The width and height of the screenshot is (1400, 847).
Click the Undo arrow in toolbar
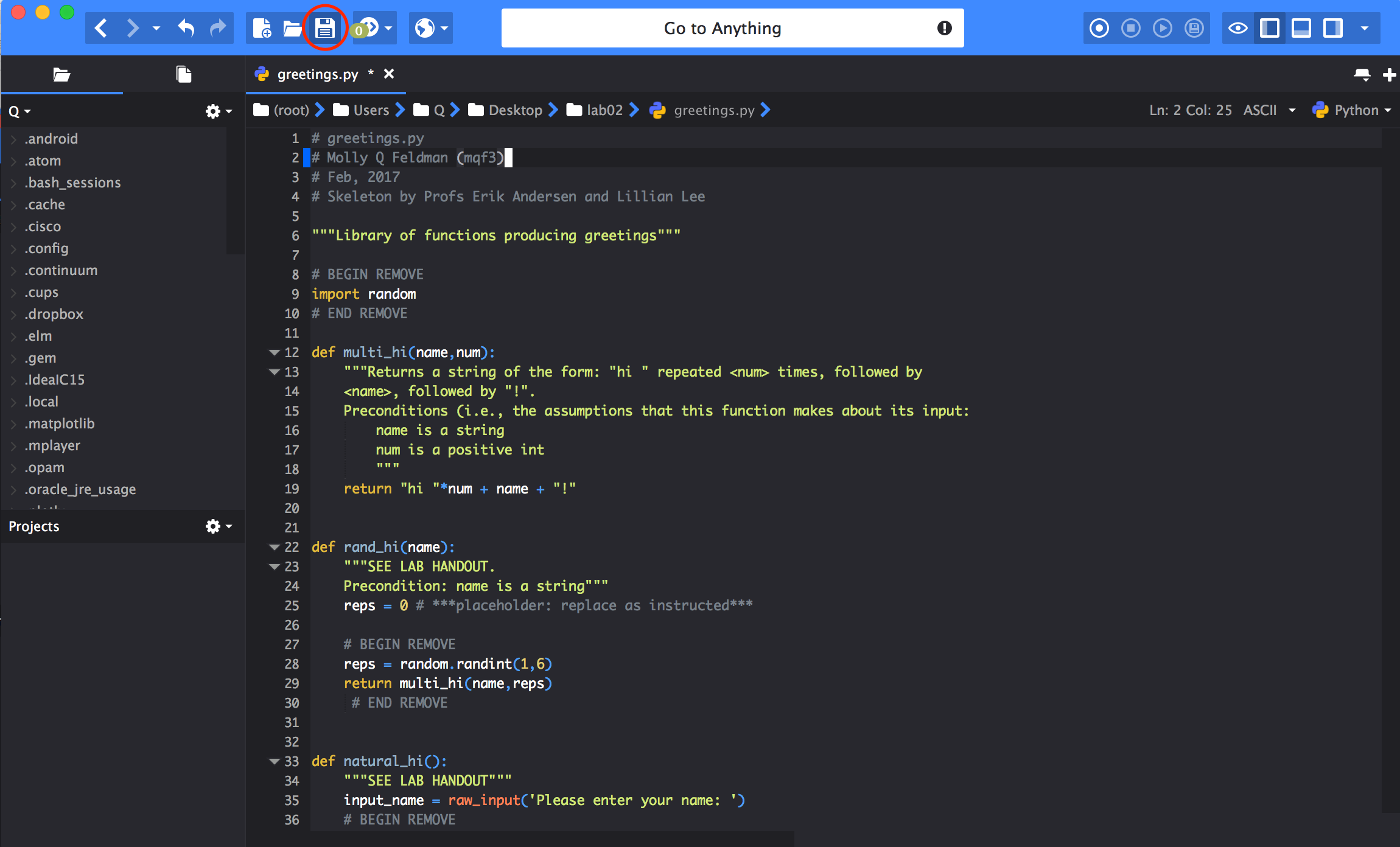186,28
